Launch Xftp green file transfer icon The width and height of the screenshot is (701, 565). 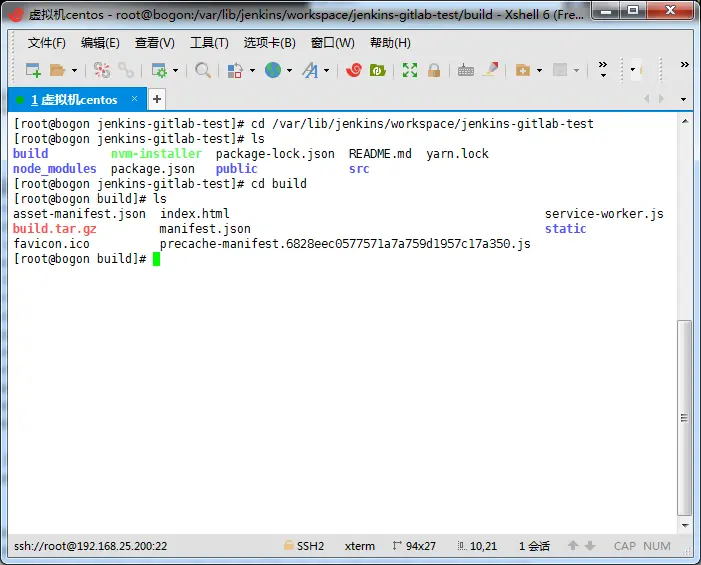point(377,70)
